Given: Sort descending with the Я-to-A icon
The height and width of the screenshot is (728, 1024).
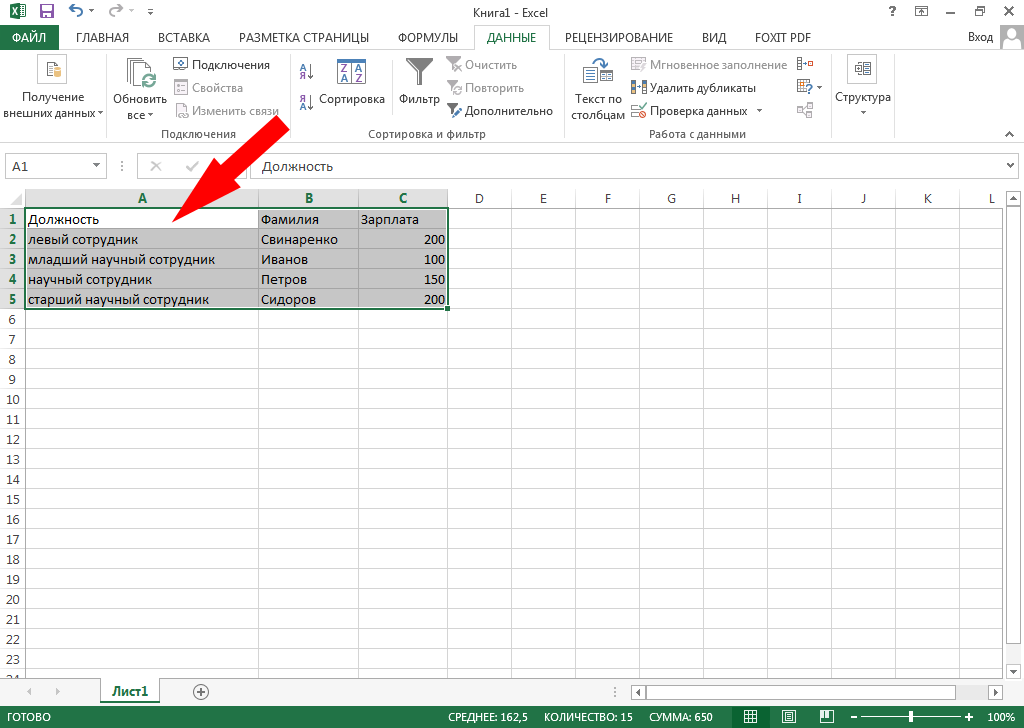Looking at the screenshot, I should (307, 102).
